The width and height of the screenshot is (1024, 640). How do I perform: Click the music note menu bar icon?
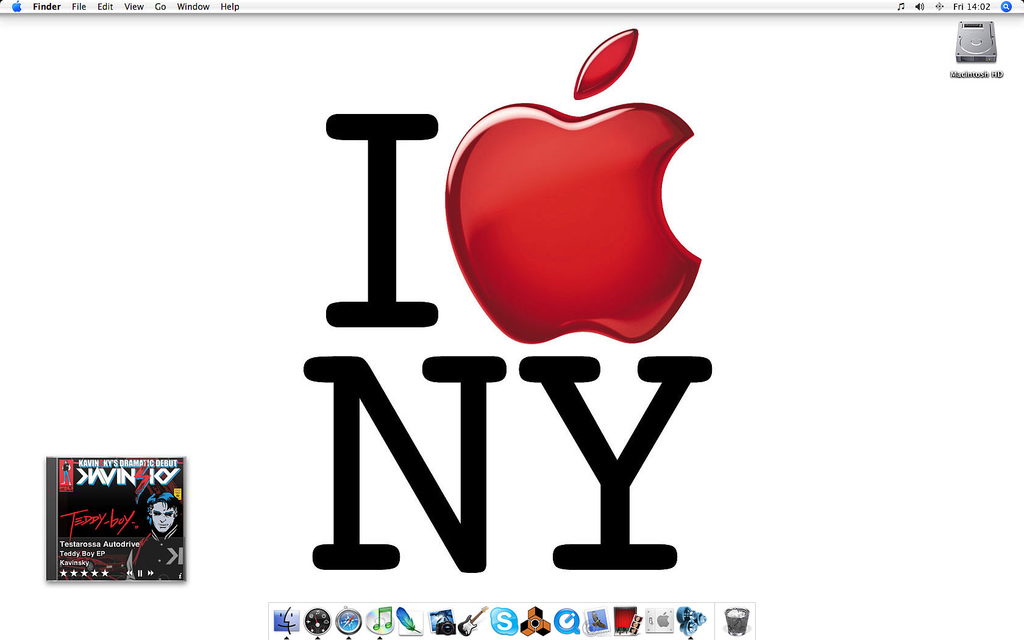(901, 7)
